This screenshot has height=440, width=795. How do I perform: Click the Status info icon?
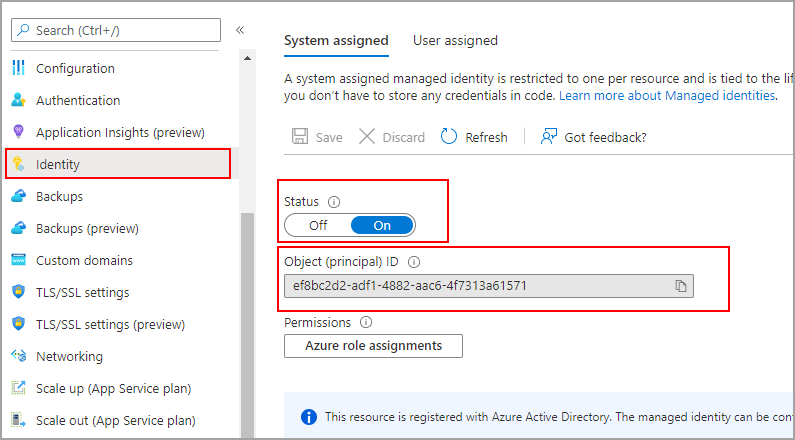334,201
